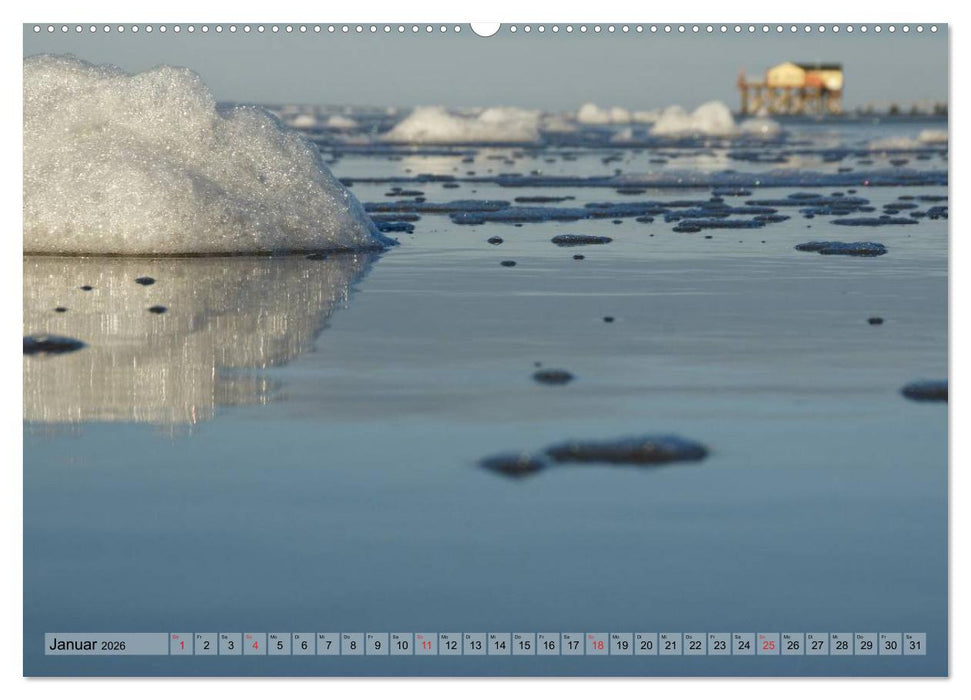Select day 26 Monday cell
The width and height of the screenshot is (971, 700).
tap(796, 644)
